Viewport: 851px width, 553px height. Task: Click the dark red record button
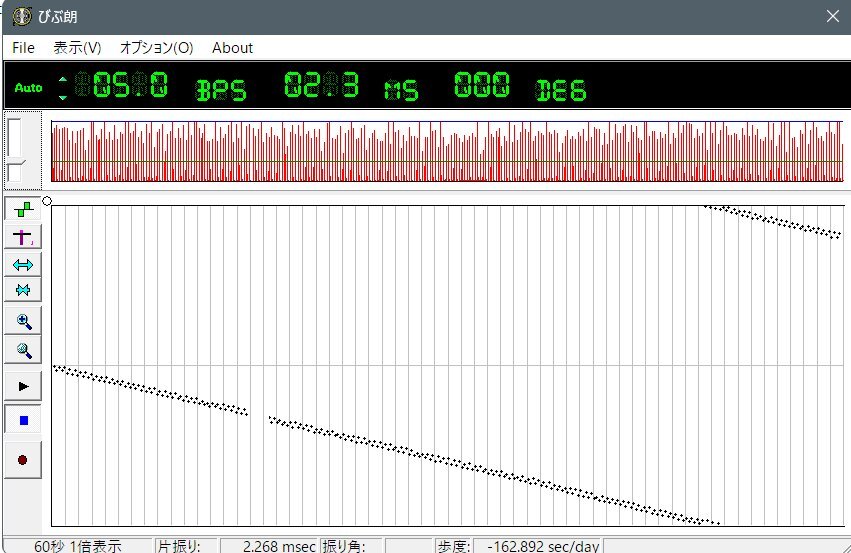(x=23, y=460)
